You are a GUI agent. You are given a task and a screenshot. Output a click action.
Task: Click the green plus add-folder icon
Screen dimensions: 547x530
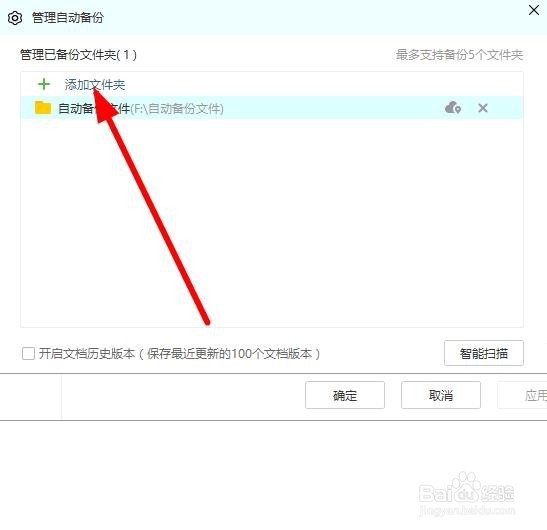pos(44,84)
